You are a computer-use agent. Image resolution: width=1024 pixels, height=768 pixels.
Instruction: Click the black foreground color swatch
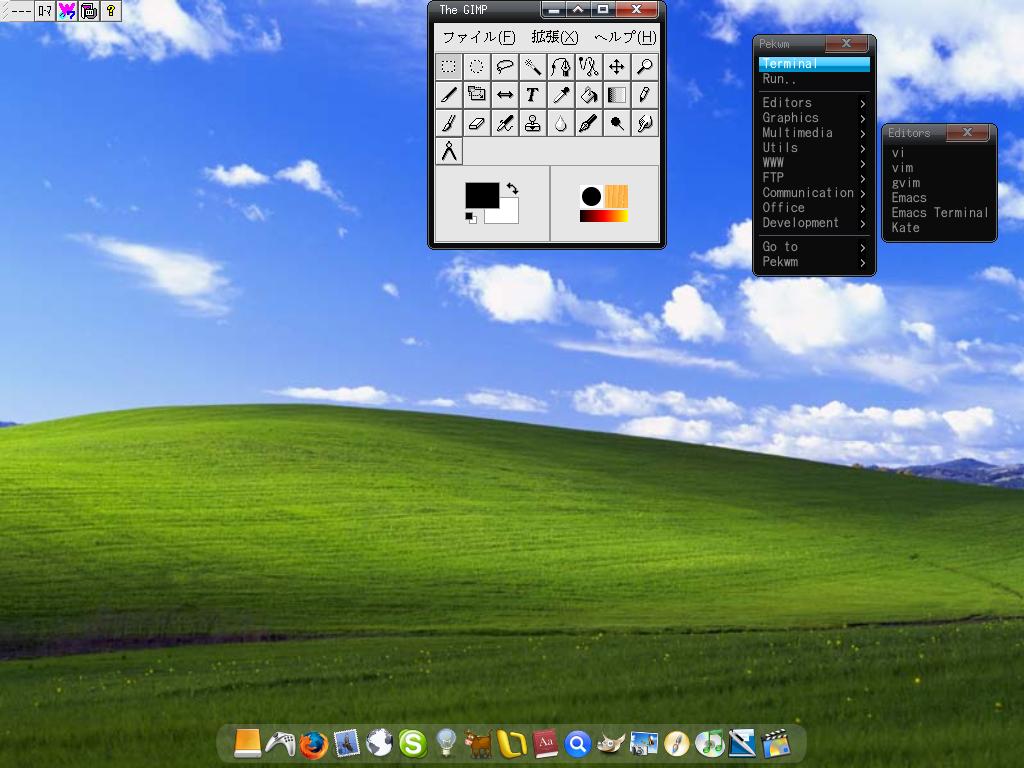pyautogui.click(x=480, y=194)
